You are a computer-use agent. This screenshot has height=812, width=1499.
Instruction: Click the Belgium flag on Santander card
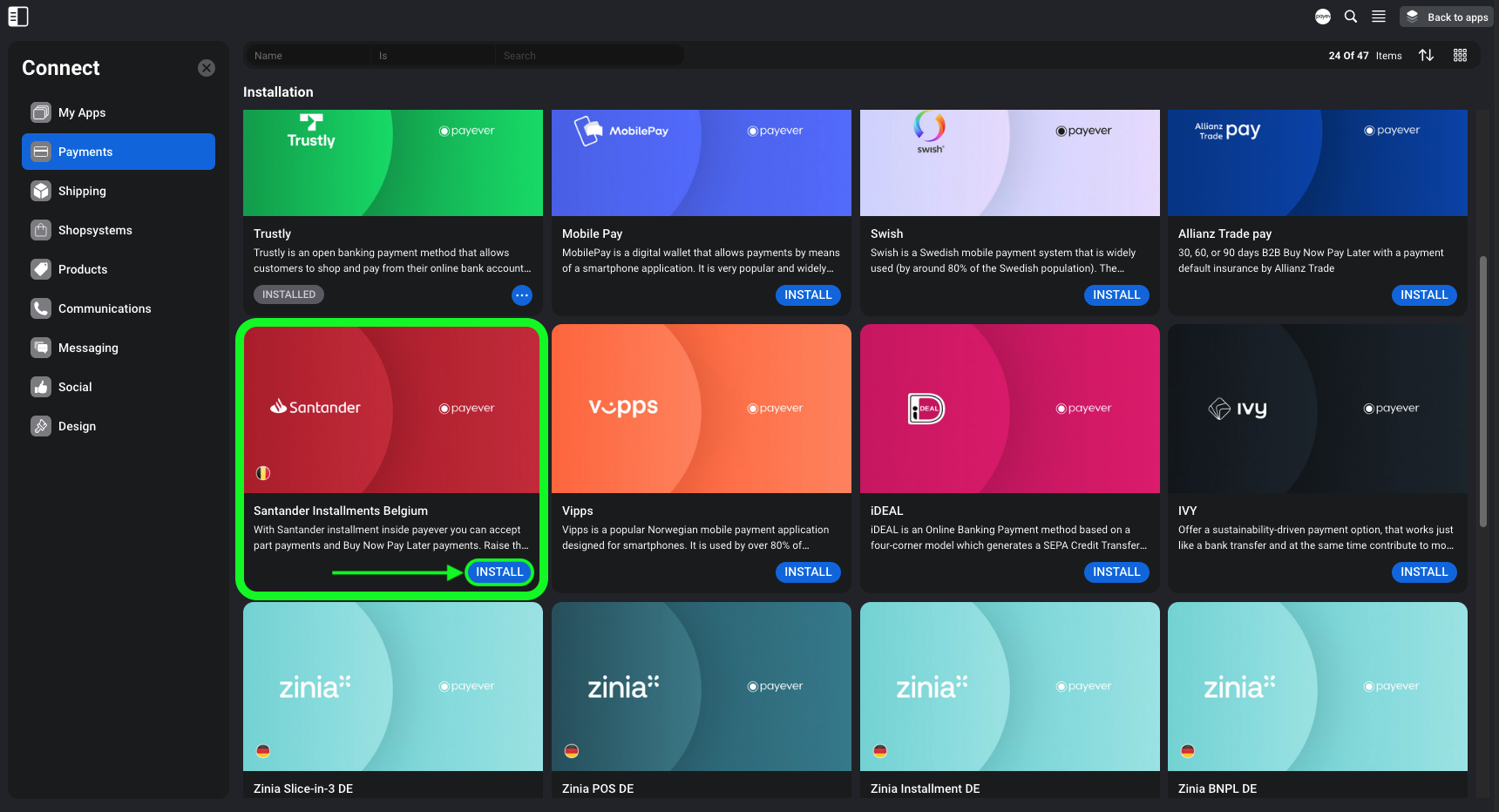click(x=263, y=473)
